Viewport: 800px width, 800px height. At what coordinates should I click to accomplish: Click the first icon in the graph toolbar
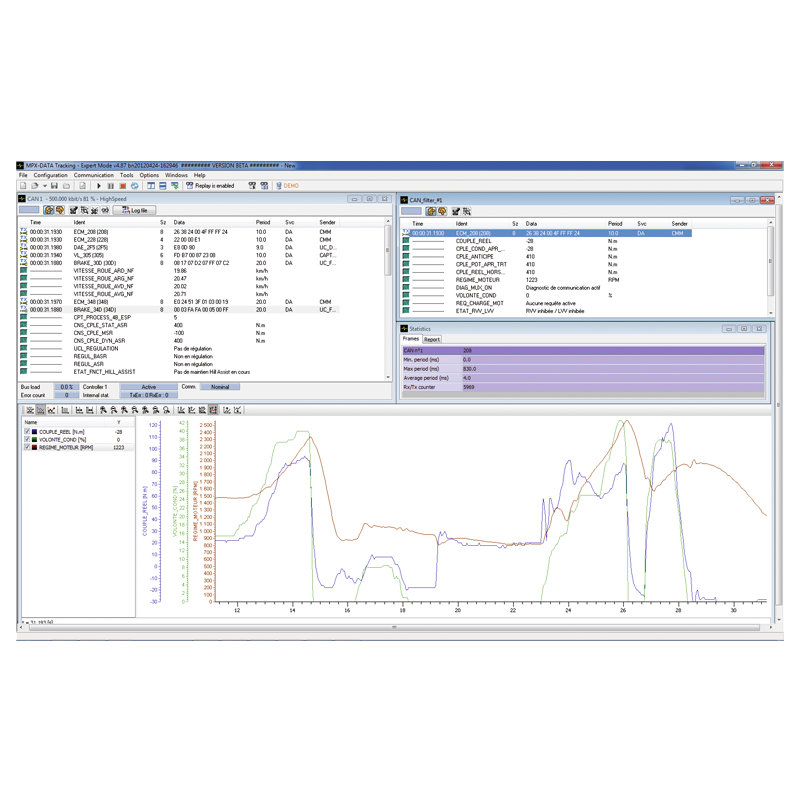coord(30,410)
